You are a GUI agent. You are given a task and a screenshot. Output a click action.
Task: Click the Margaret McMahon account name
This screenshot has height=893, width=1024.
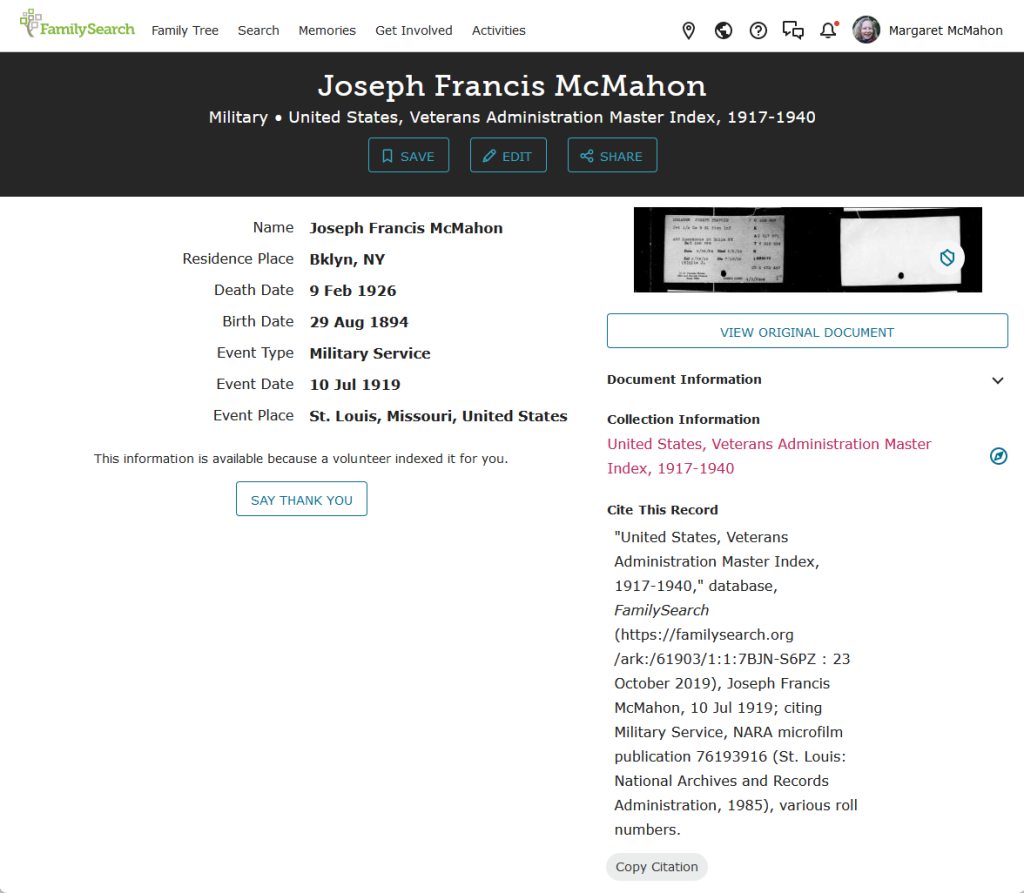tap(945, 30)
